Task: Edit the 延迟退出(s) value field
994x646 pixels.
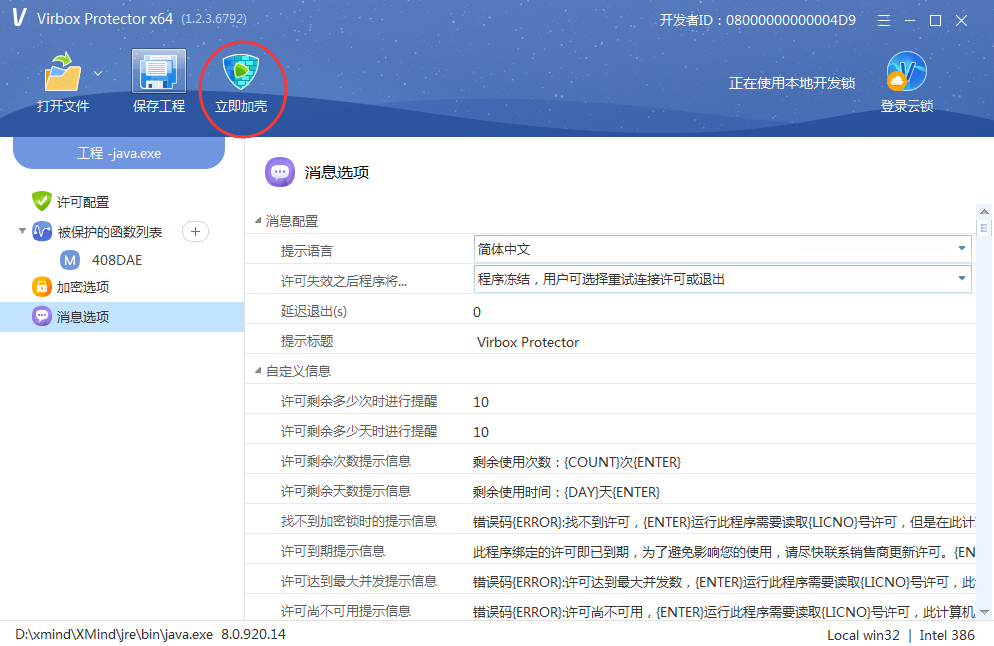Action: tap(723, 311)
